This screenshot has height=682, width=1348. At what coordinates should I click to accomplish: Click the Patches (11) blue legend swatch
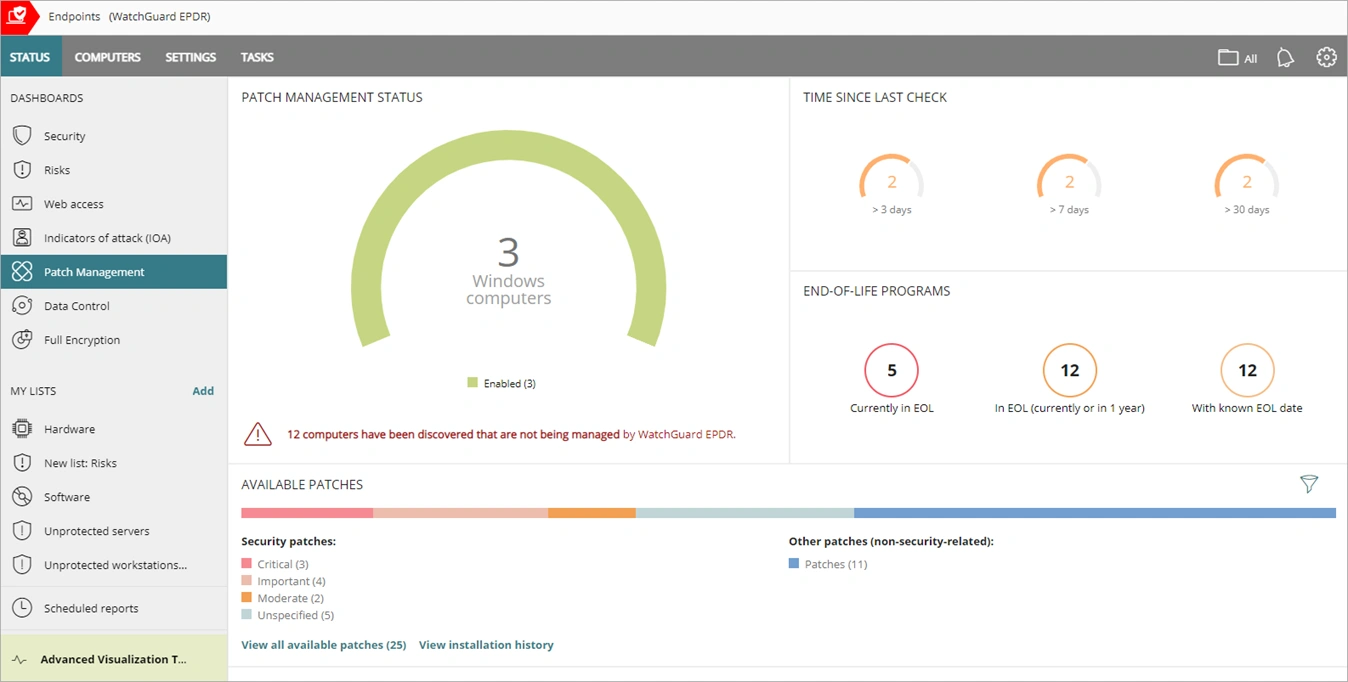794,564
